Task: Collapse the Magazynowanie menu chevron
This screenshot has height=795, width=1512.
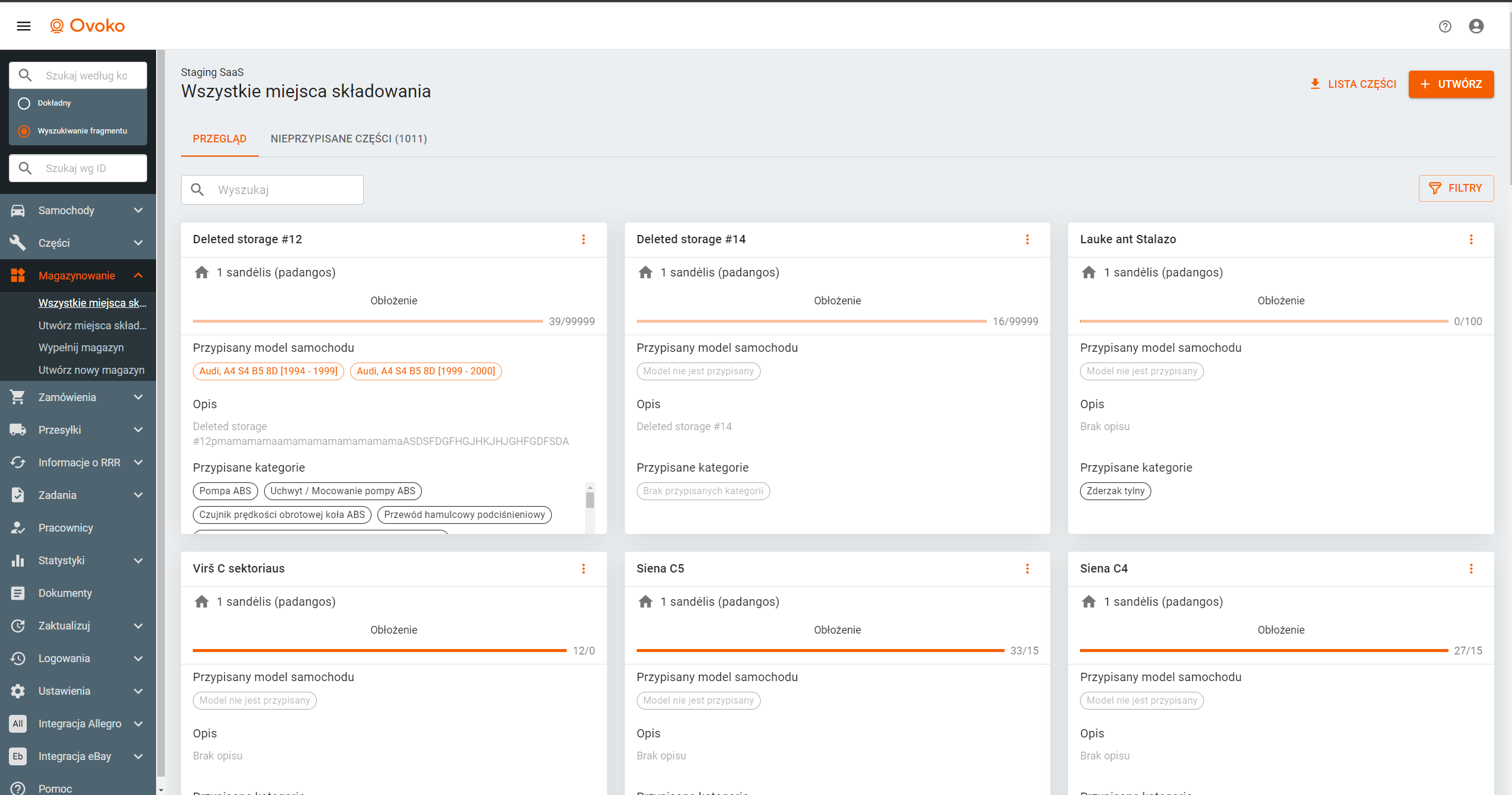Action: [x=138, y=276]
